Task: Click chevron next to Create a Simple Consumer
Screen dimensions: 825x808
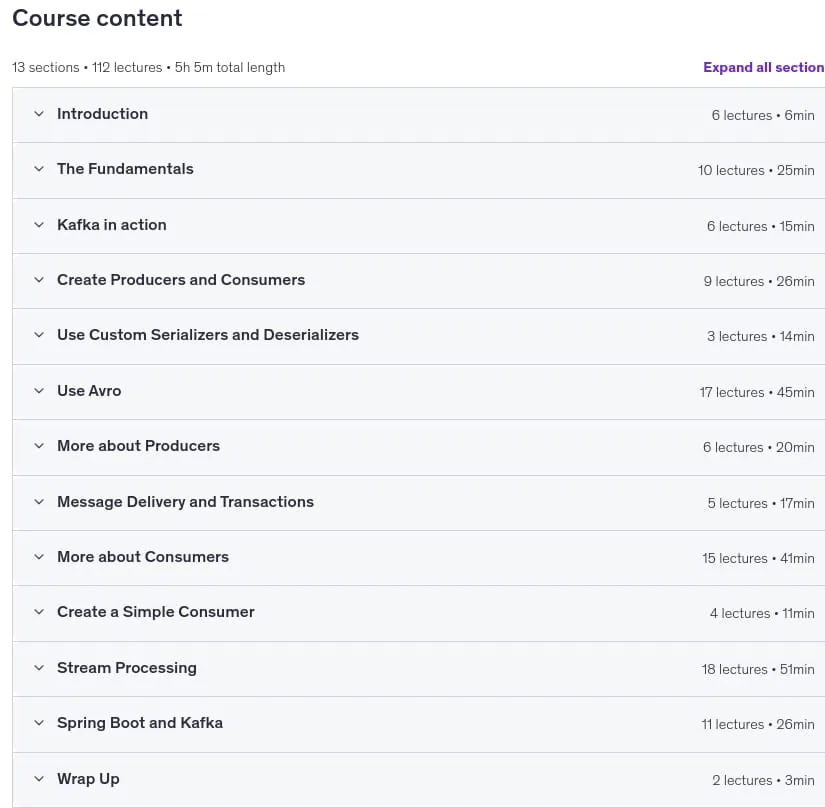Action: point(39,612)
